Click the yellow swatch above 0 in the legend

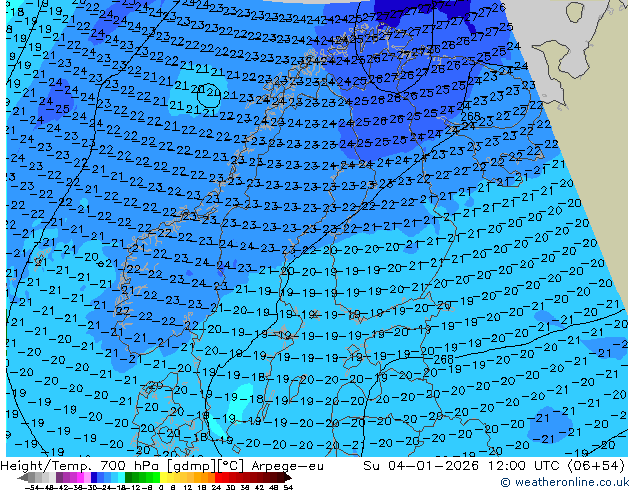click(x=163, y=478)
